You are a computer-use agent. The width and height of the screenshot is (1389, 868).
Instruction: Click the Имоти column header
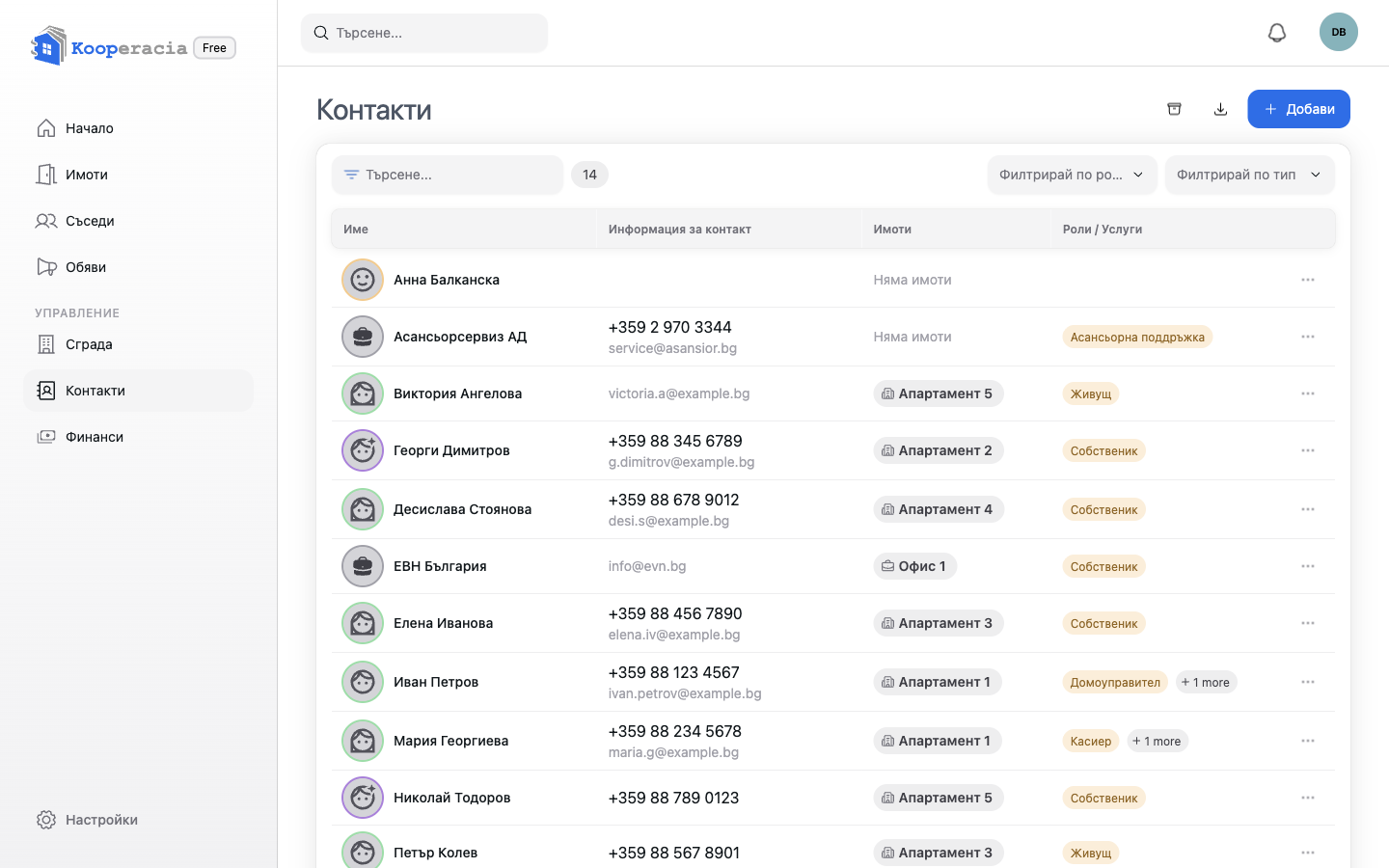tap(892, 230)
